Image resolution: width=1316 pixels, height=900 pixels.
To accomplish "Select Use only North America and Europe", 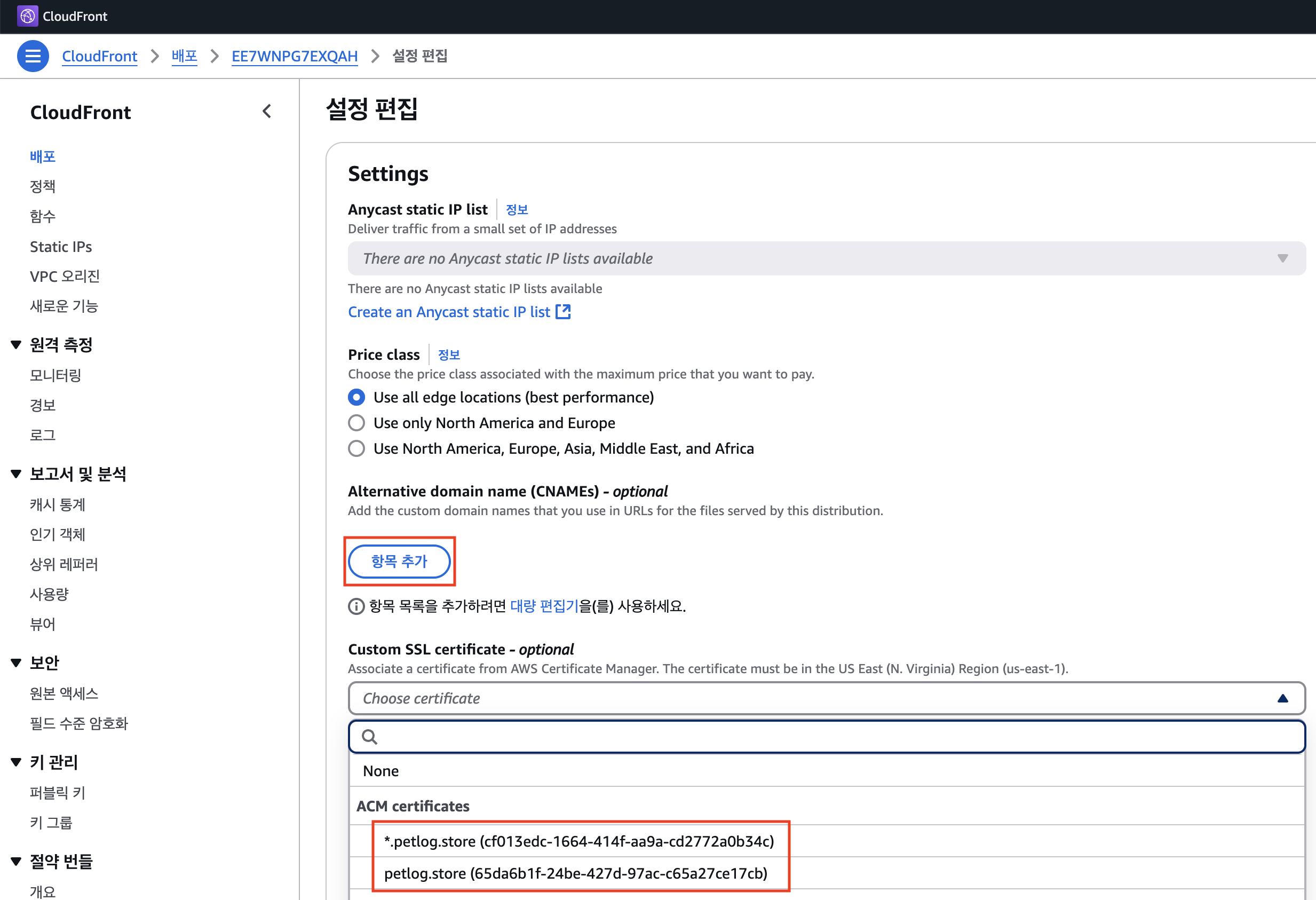I will click(x=356, y=423).
